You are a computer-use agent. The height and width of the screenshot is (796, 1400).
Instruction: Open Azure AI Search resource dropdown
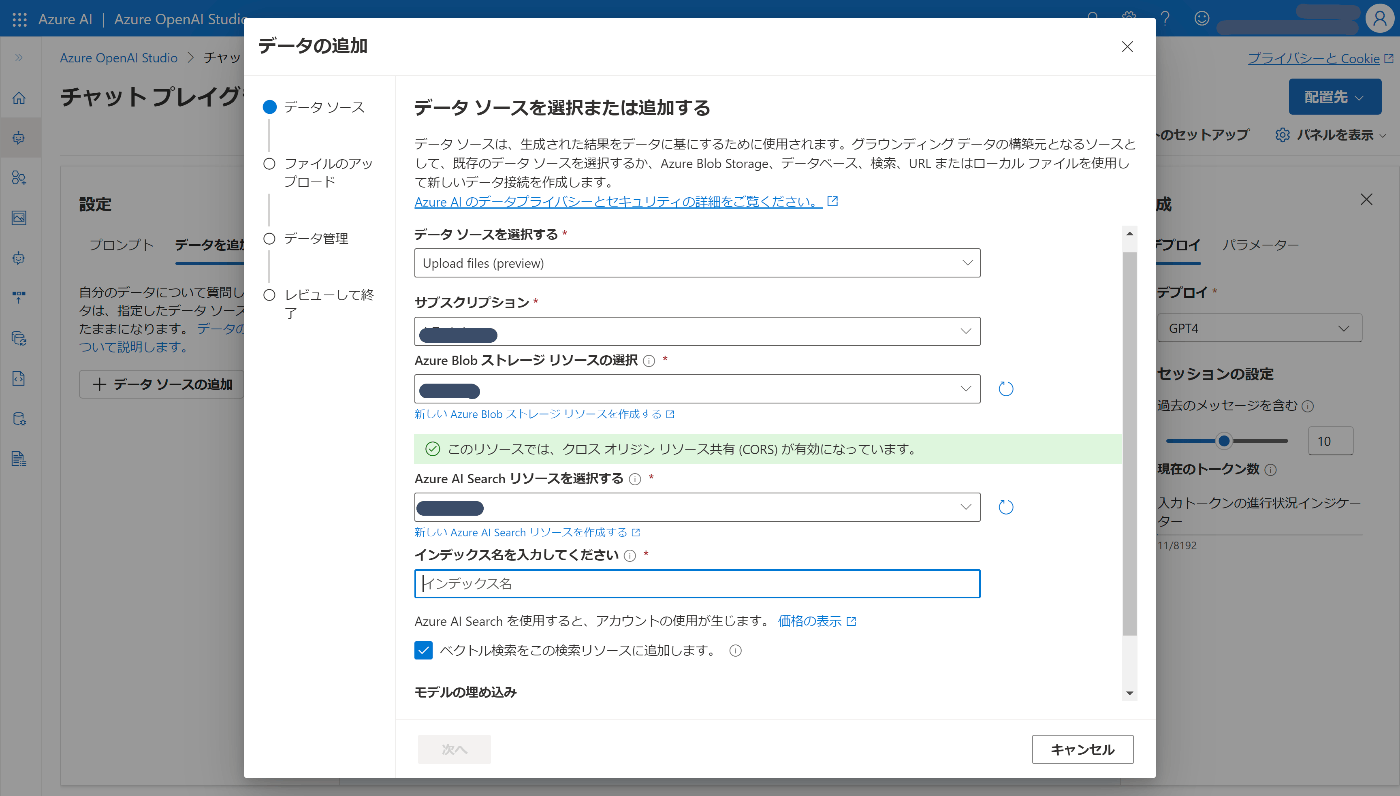click(697, 507)
